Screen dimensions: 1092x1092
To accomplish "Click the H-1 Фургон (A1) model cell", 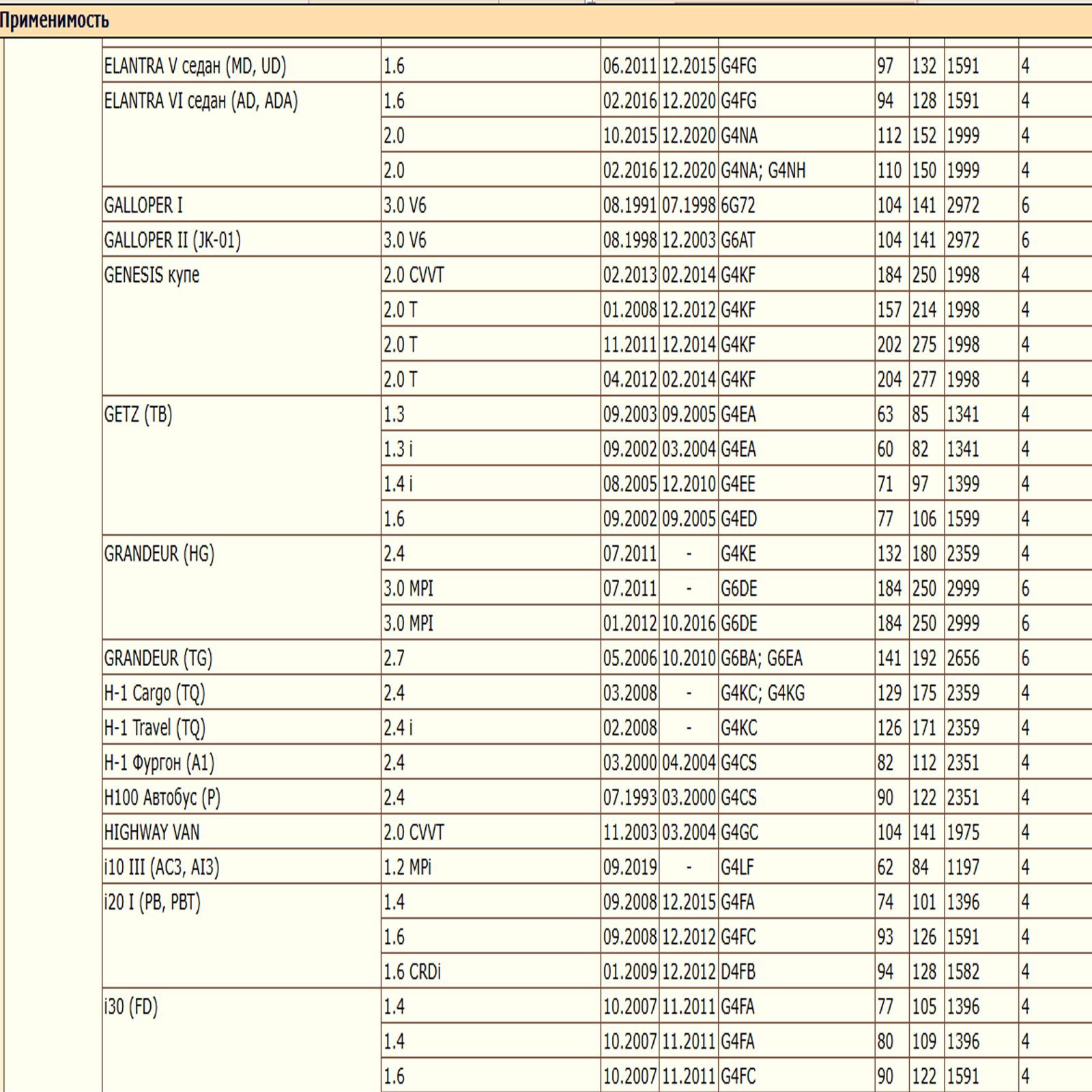I will click(159, 763).
